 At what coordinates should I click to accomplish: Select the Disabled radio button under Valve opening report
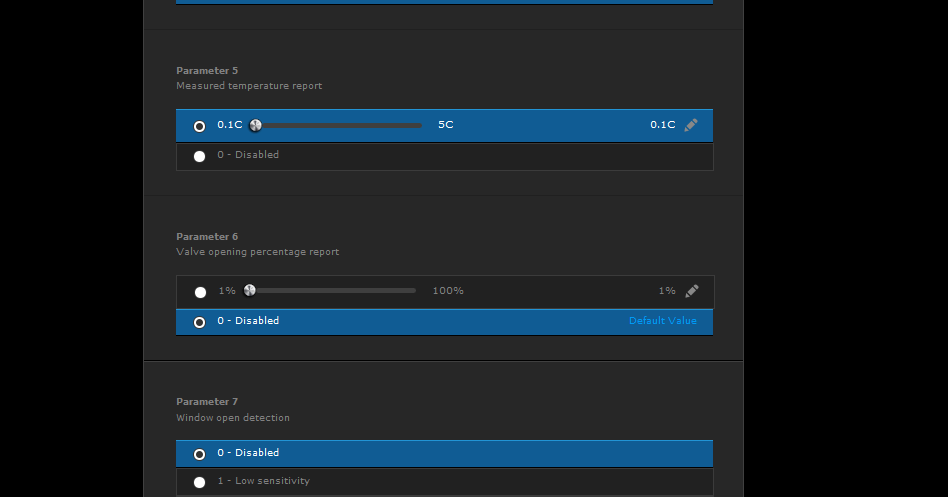tap(200, 322)
